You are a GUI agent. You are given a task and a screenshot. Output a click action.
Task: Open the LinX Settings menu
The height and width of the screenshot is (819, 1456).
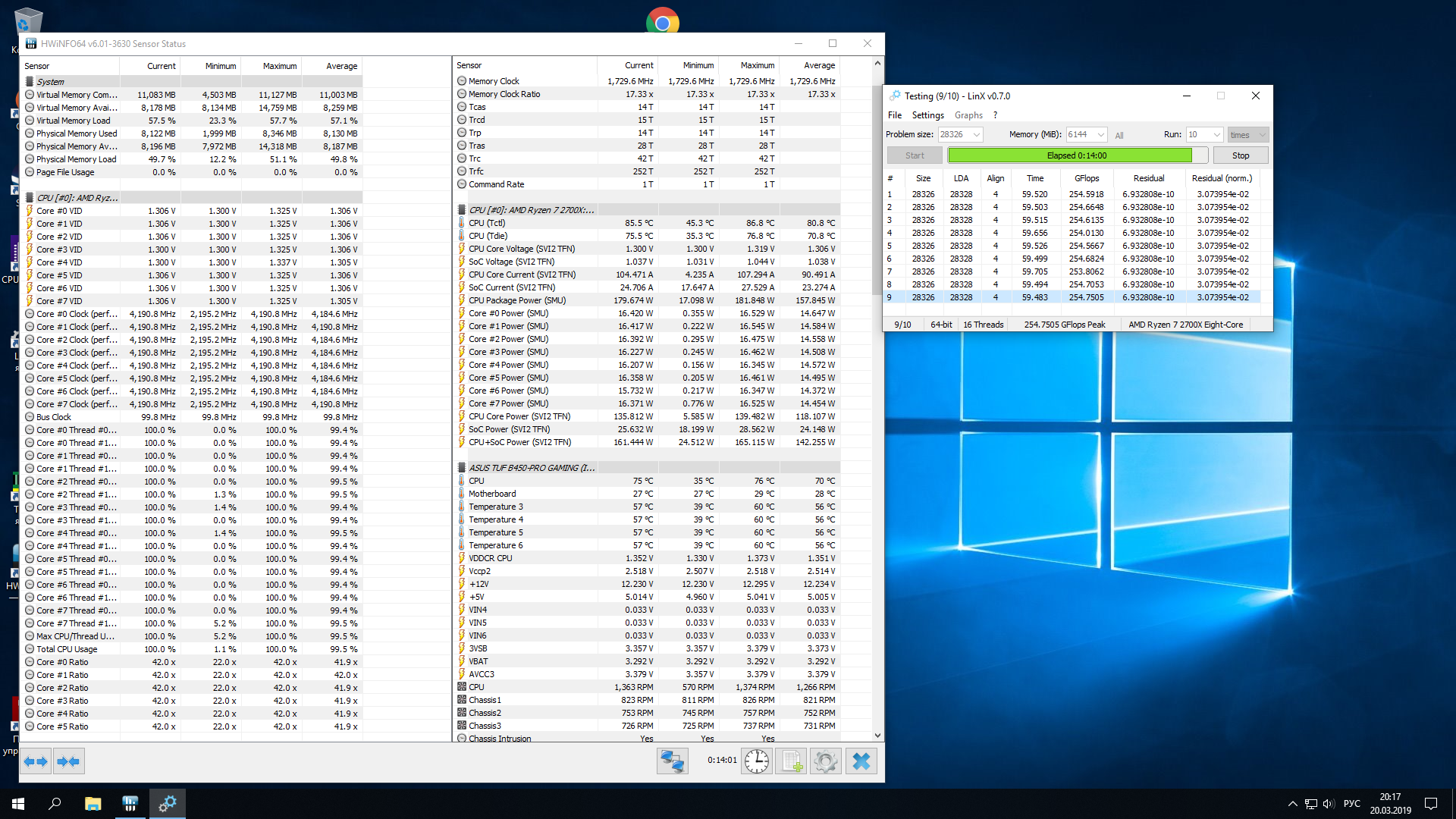point(927,115)
